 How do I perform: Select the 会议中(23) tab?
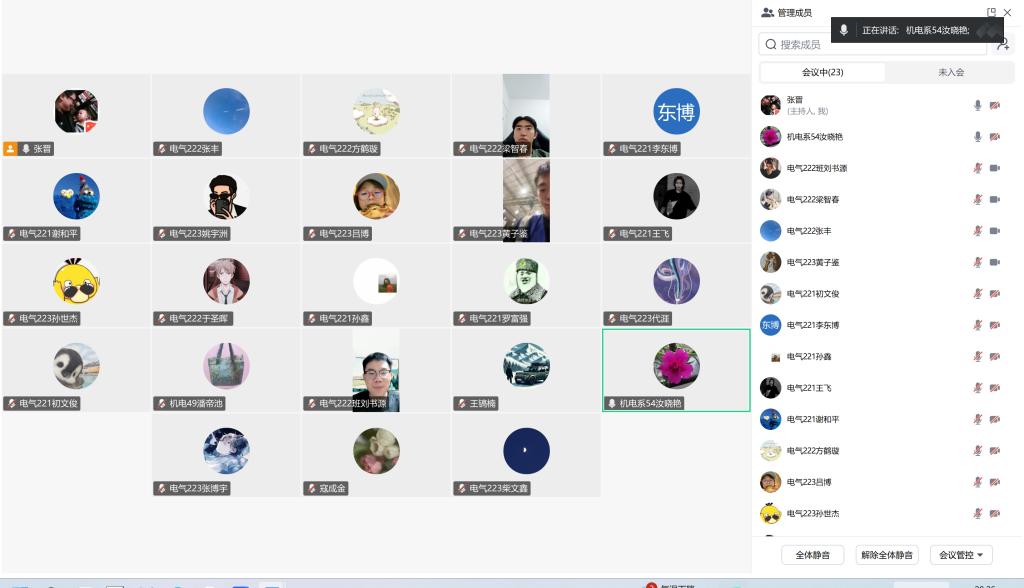tap(822, 72)
